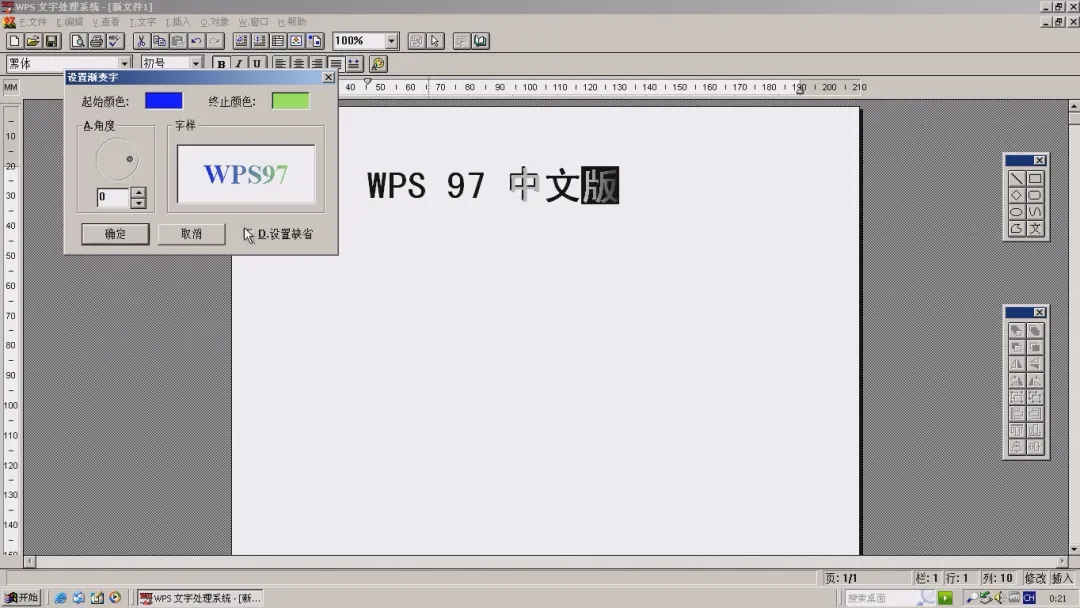
Task: Toggle underline formatting
Action: 256,64
